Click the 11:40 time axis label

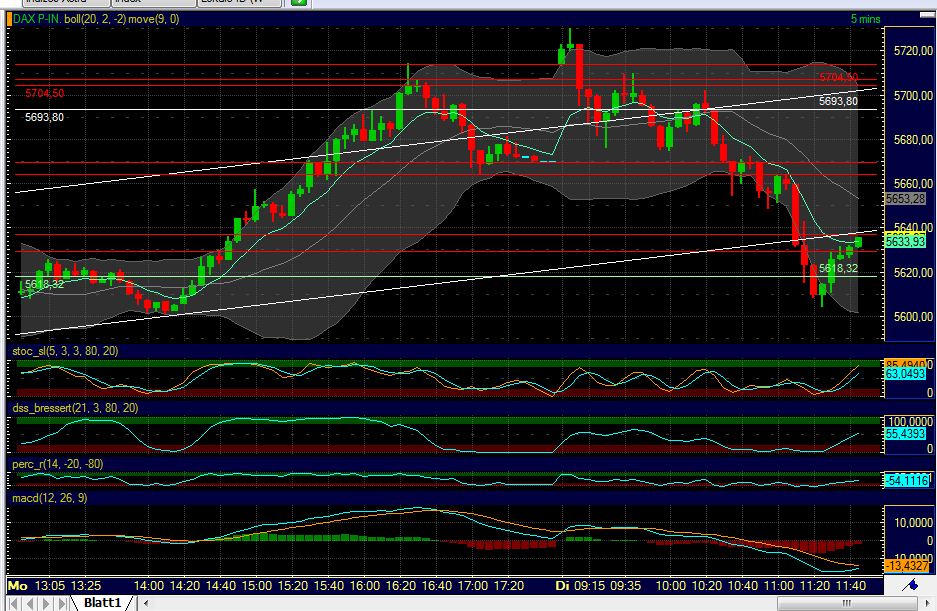(851, 585)
